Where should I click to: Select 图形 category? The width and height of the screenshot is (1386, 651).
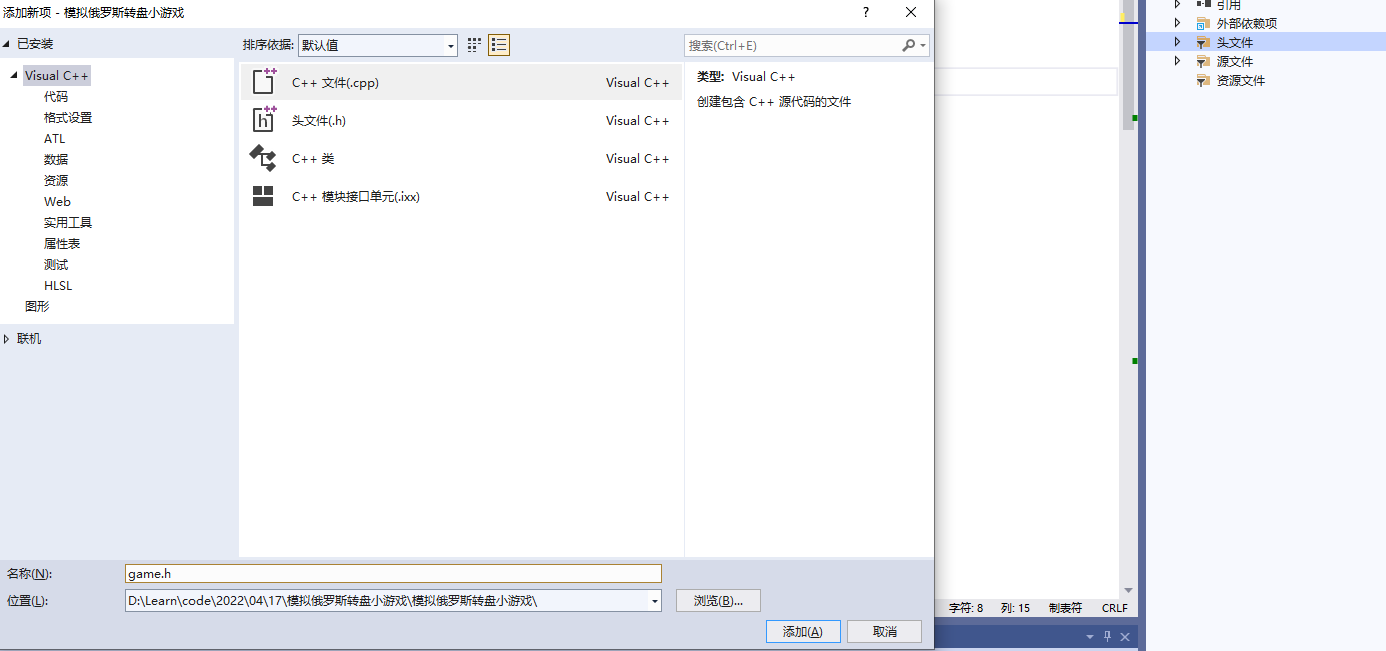(x=37, y=307)
